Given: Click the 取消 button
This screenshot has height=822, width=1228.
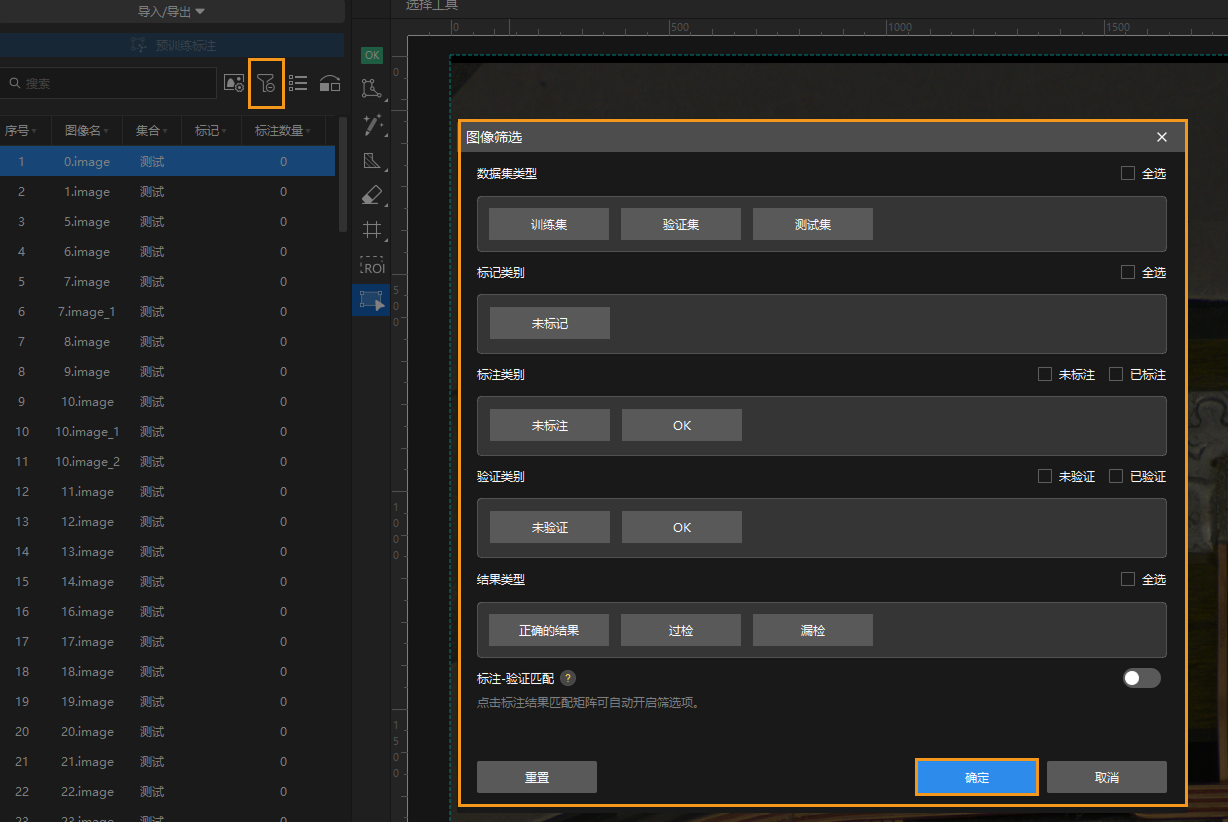Looking at the screenshot, I should tap(1107, 777).
